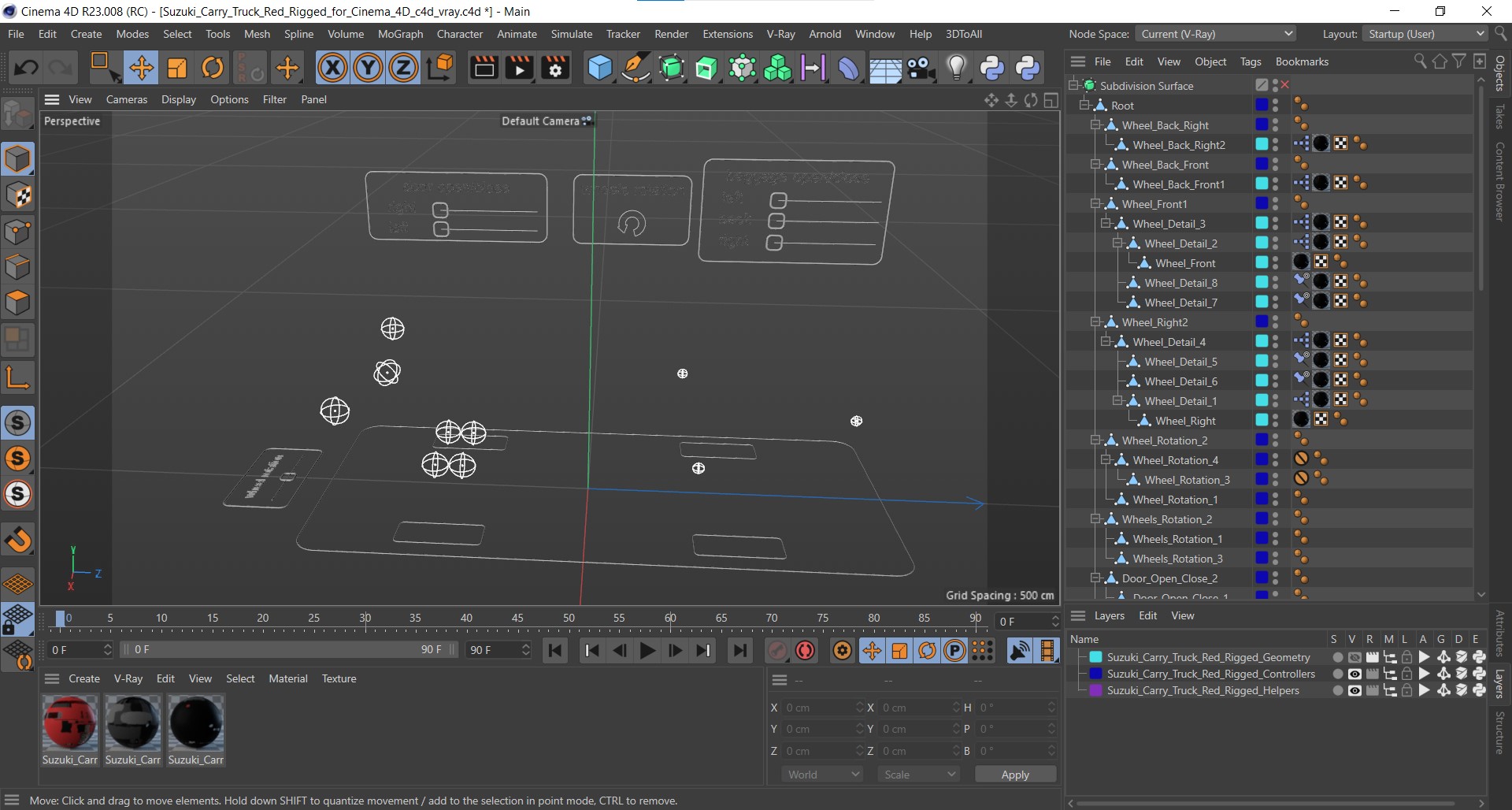Click the Light bulb object icon
1512x810 pixels.
pyautogui.click(x=956, y=68)
